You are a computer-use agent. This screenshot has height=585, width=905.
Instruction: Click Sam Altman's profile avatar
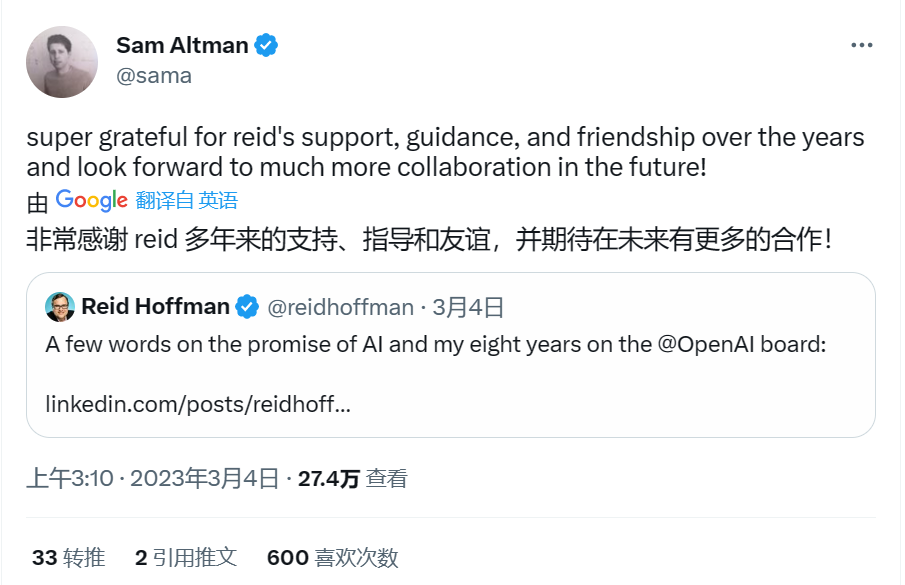tap(62, 61)
